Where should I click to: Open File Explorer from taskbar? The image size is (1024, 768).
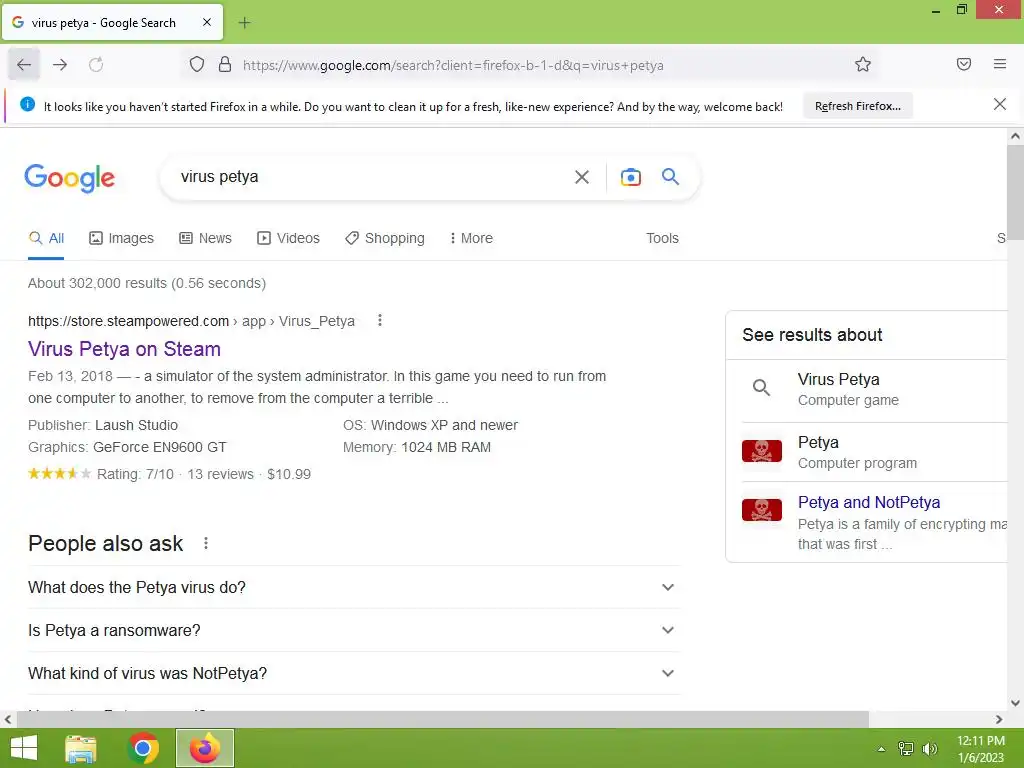pyautogui.click(x=81, y=748)
